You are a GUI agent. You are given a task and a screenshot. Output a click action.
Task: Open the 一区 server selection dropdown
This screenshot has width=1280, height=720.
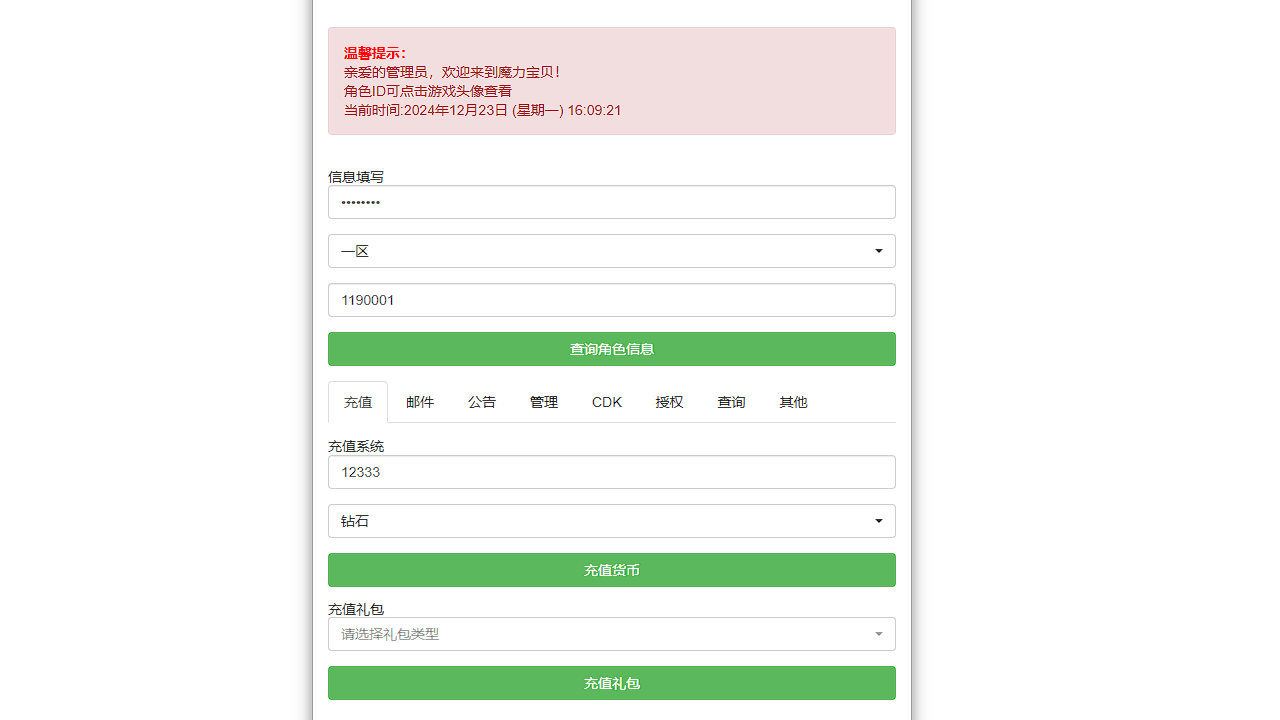tap(612, 251)
